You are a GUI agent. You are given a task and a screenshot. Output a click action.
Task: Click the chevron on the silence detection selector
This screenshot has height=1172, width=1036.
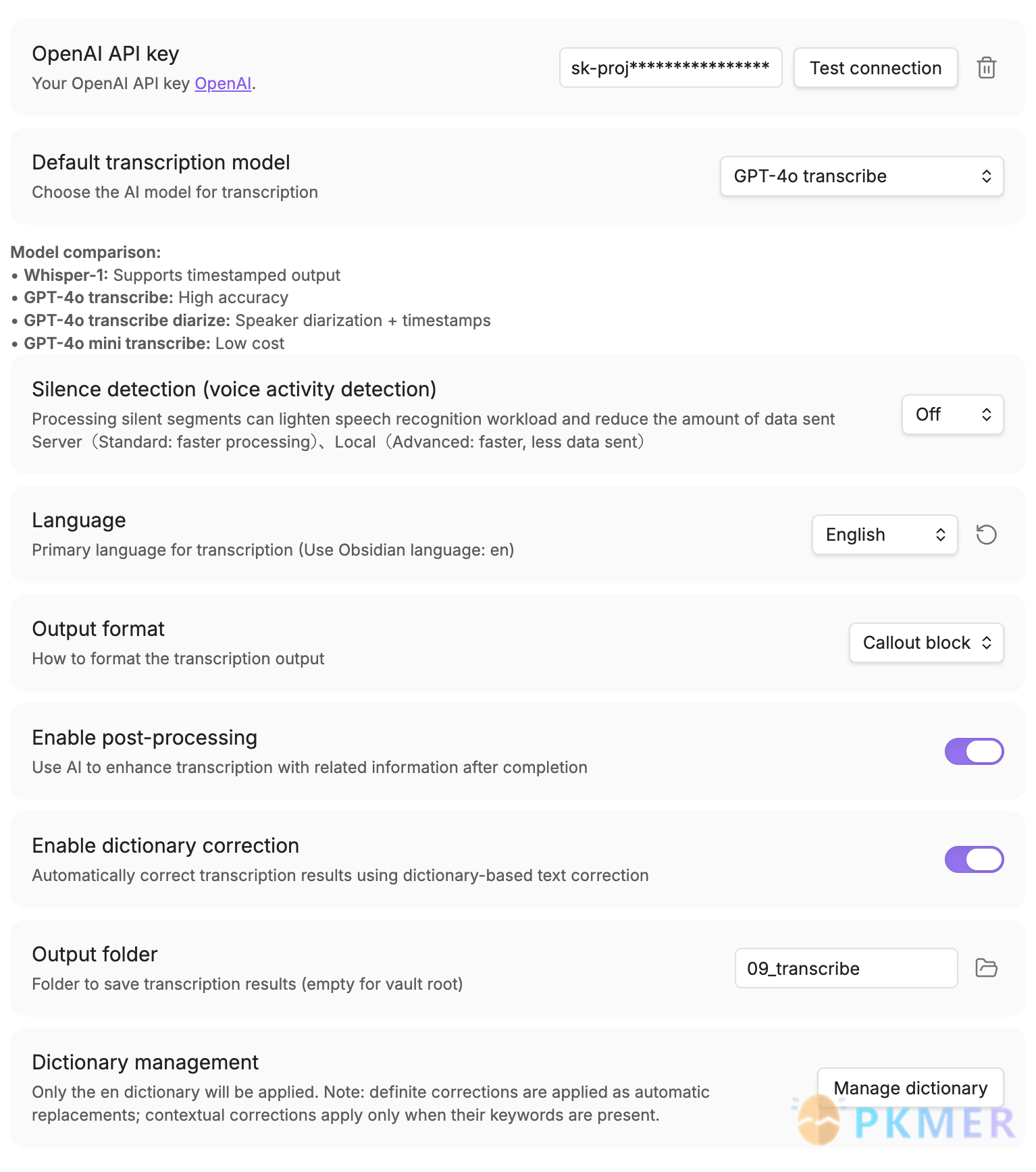tap(987, 415)
